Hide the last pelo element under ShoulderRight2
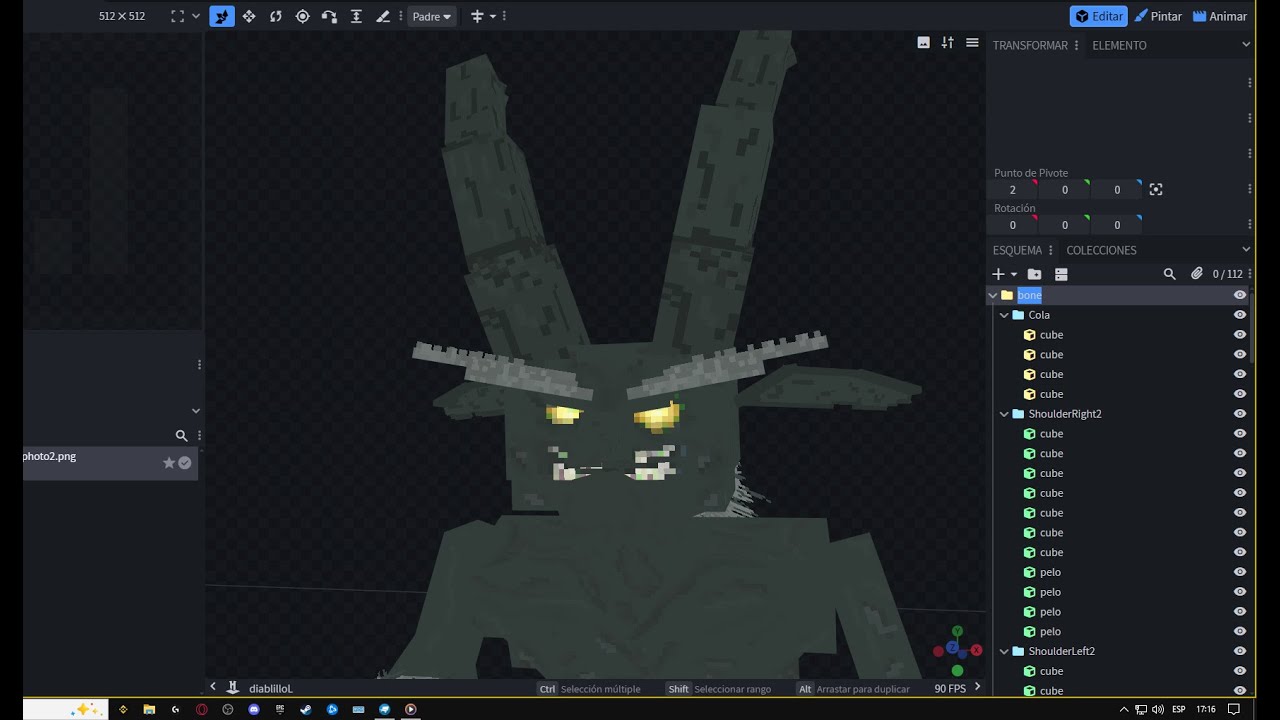The image size is (1280, 720). click(x=1240, y=631)
